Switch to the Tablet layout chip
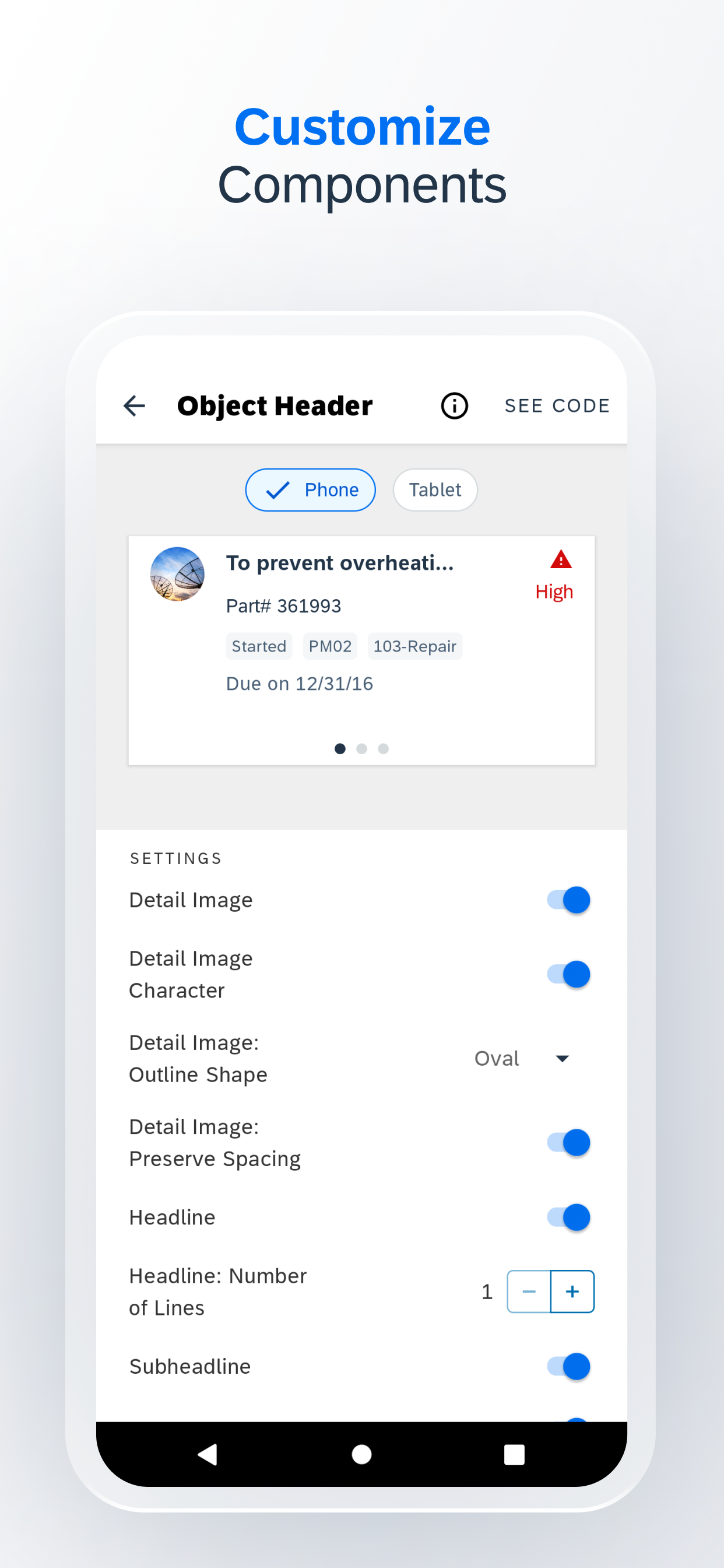Screen dimensions: 724x1568 tap(435, 490)
